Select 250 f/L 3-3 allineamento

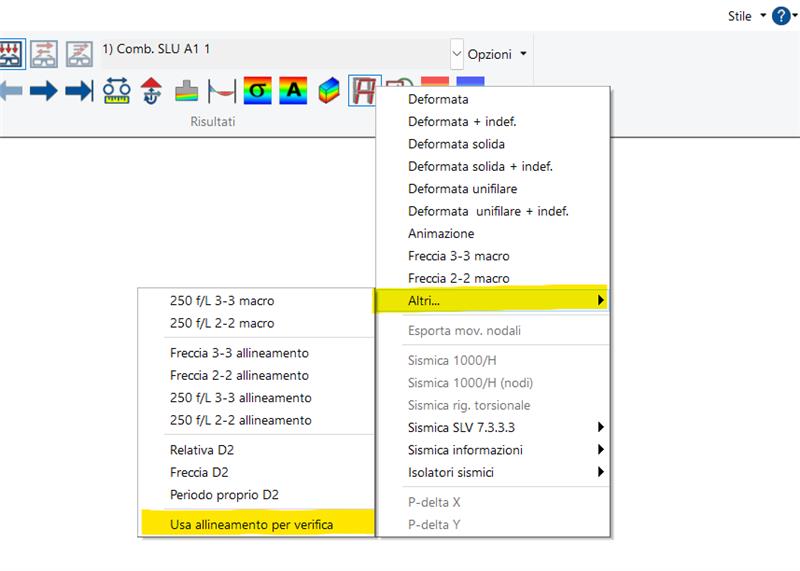coord(256,398)
